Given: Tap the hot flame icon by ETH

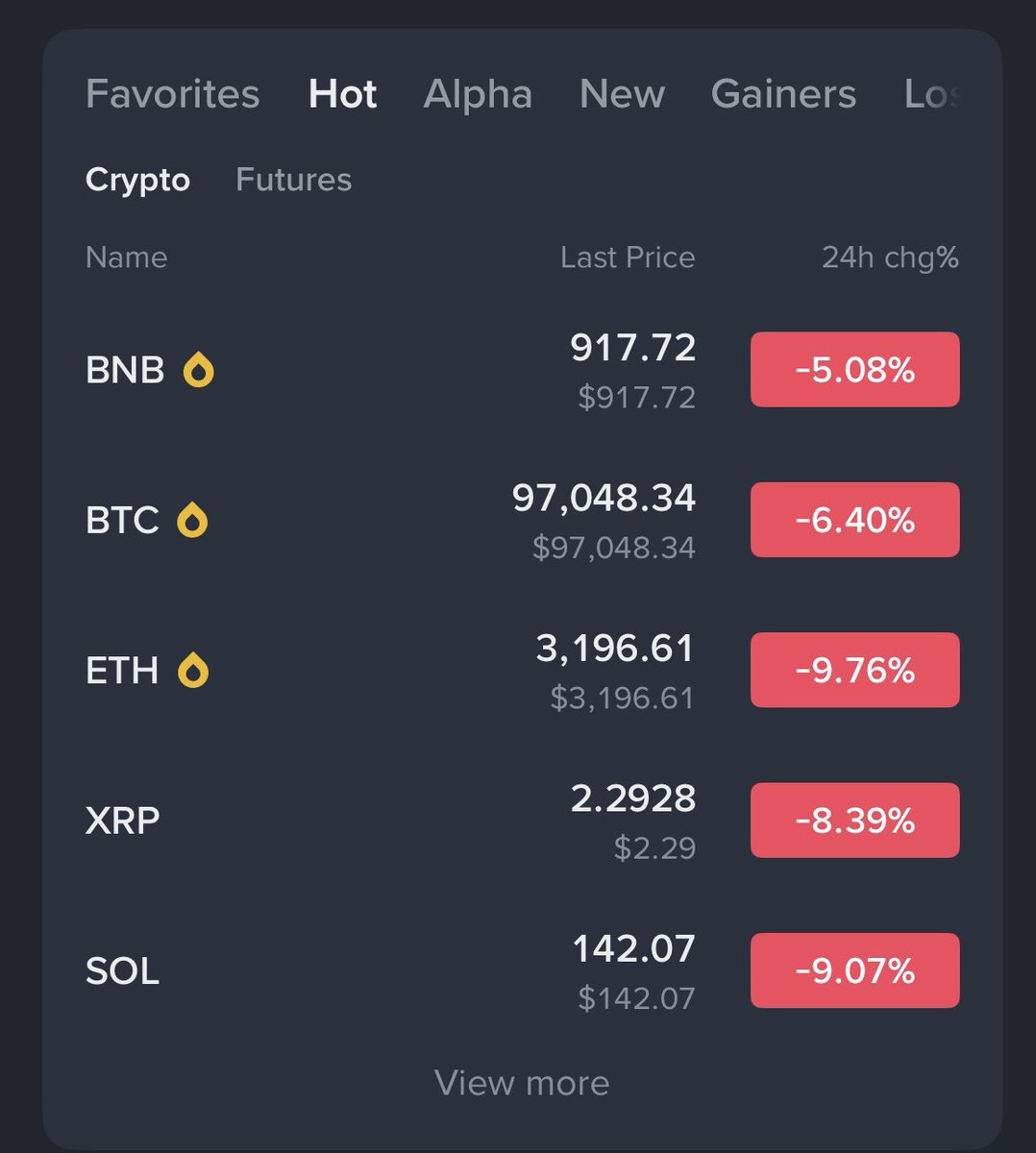Looking at the screenshot, I should tap(193, 671).
